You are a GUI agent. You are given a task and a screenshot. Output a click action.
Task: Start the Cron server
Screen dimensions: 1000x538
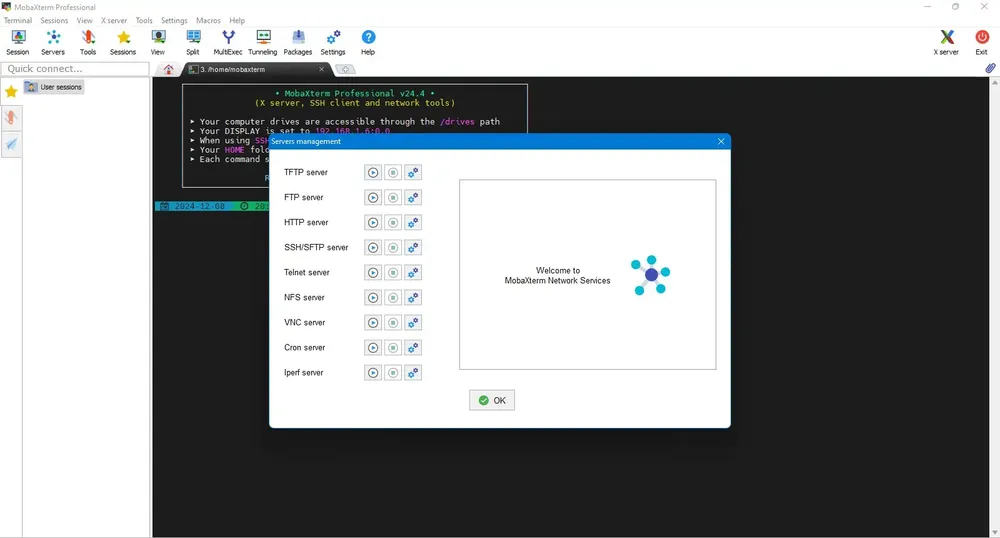pos(373,347)
